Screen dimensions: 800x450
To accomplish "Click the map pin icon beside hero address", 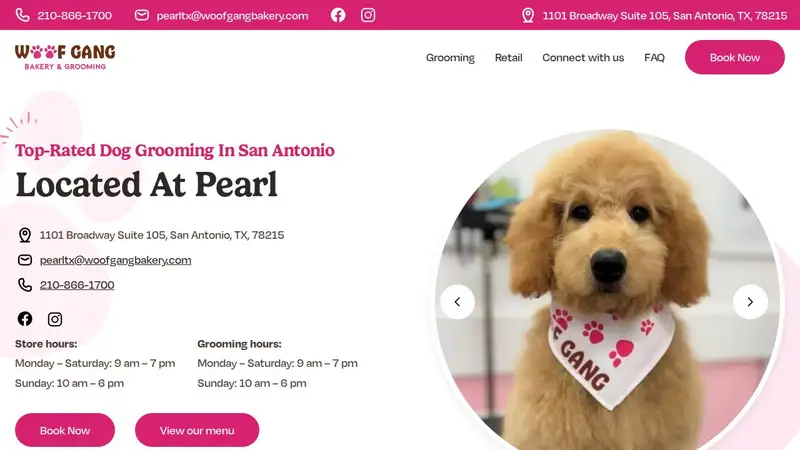I will tap(25, 235).
